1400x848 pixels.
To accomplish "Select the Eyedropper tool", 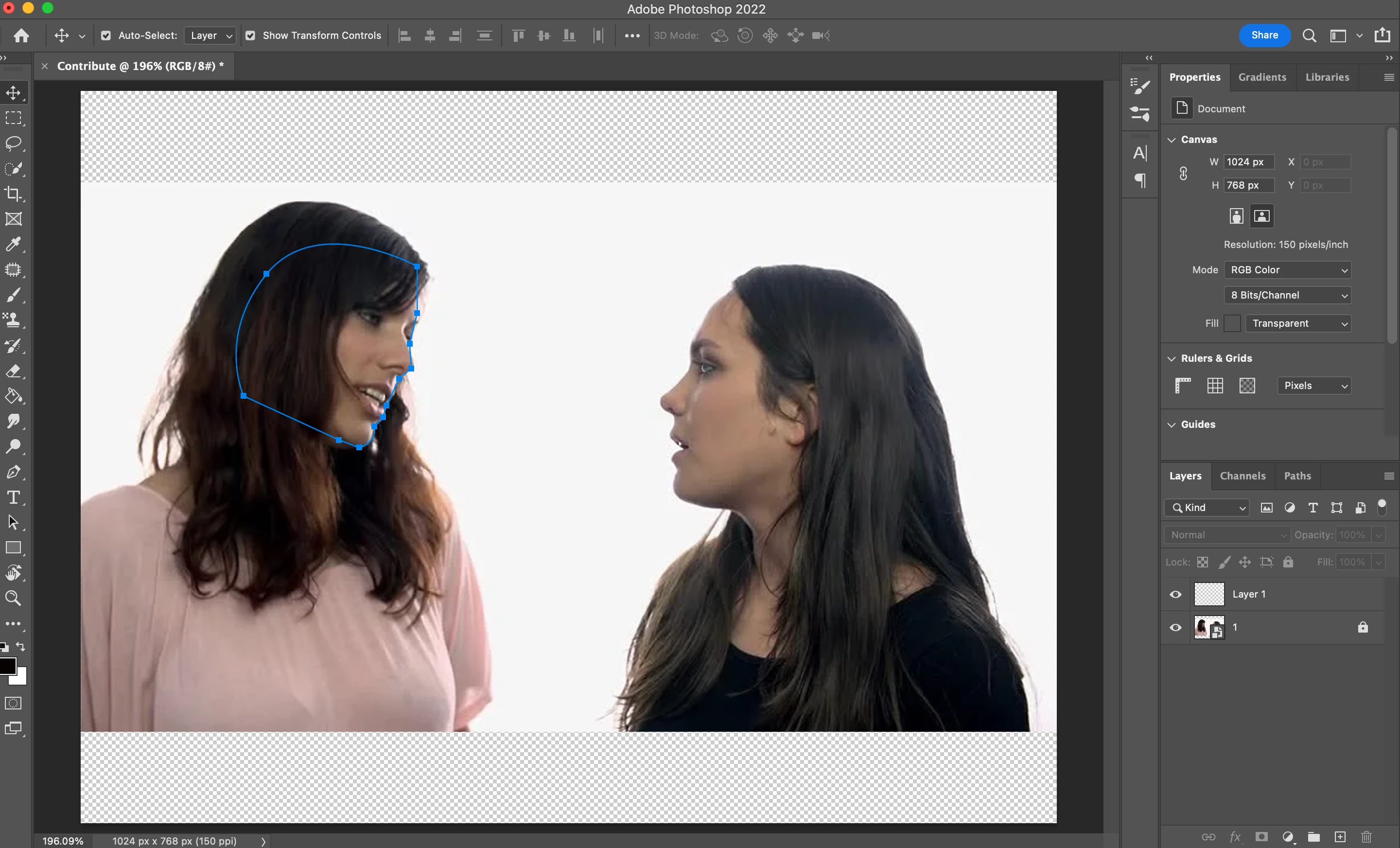I will pos(13,245).
